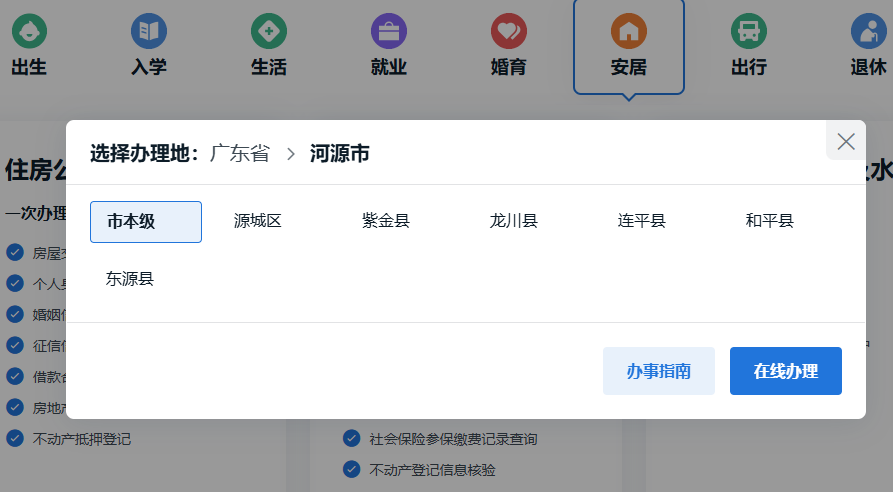The height and width of the screenshot is (492, 893).
Task: Select 源城区 district option
Action: click(257, 221)
